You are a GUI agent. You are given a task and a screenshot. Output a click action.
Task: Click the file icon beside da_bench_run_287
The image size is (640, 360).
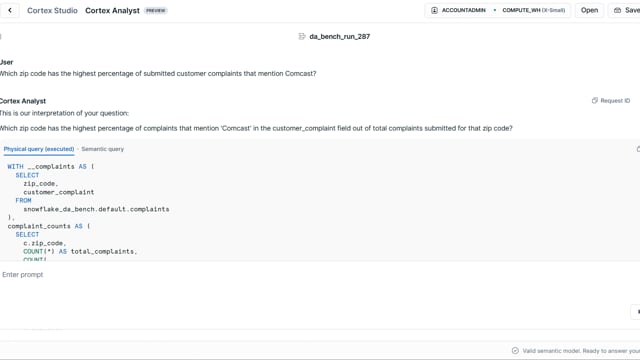click(x=302, y=36)
